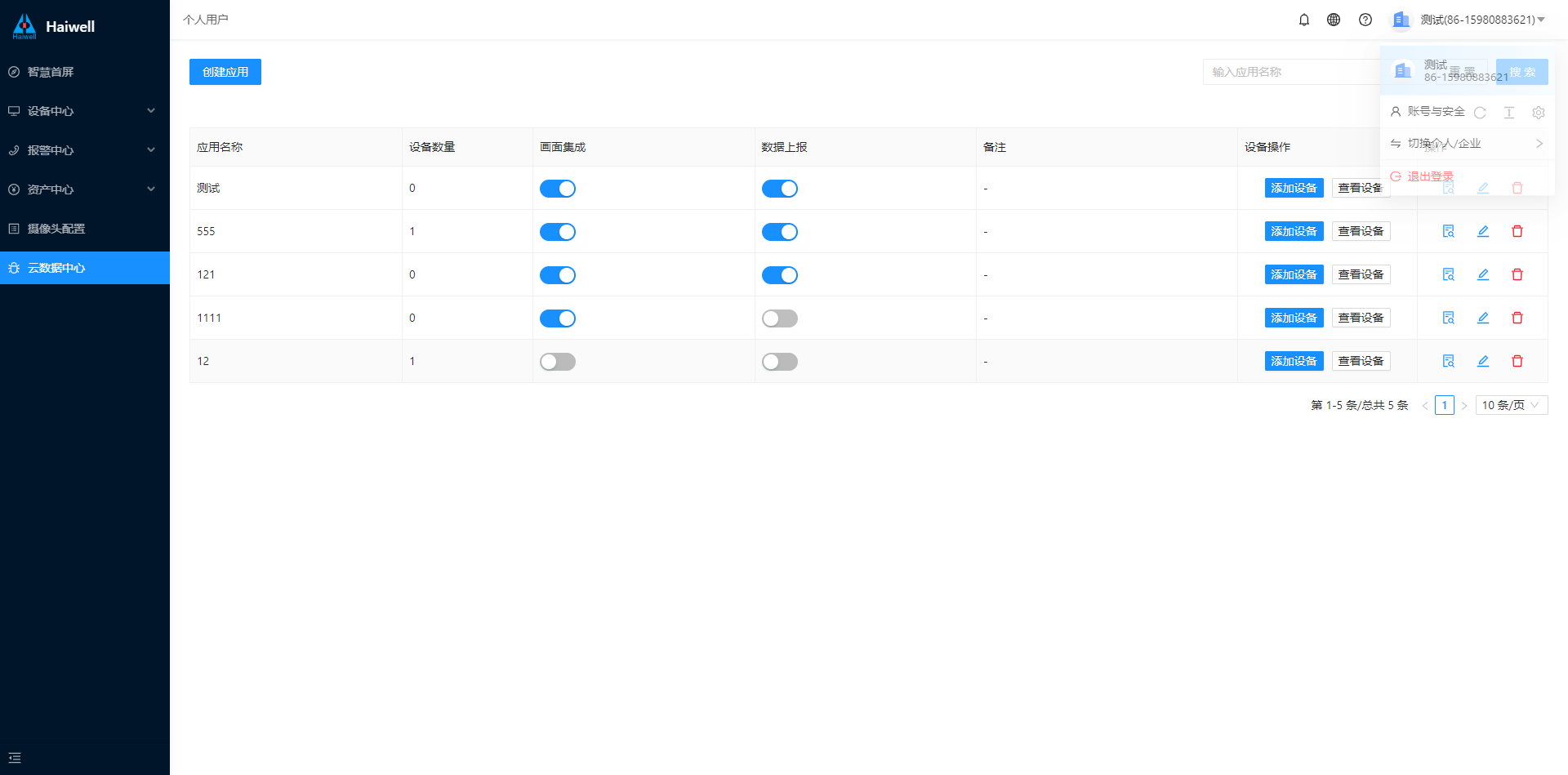The height and width of the screenshot is (775, 1568).
Task: Edit app 1111 with the pencil icon
Action: pos(1483,318)
